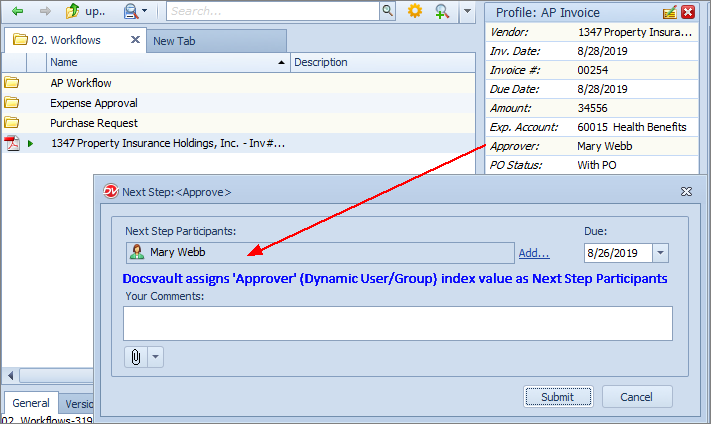
Task: Click the Invoice # value 00254
Action: (x=593, y=70)
